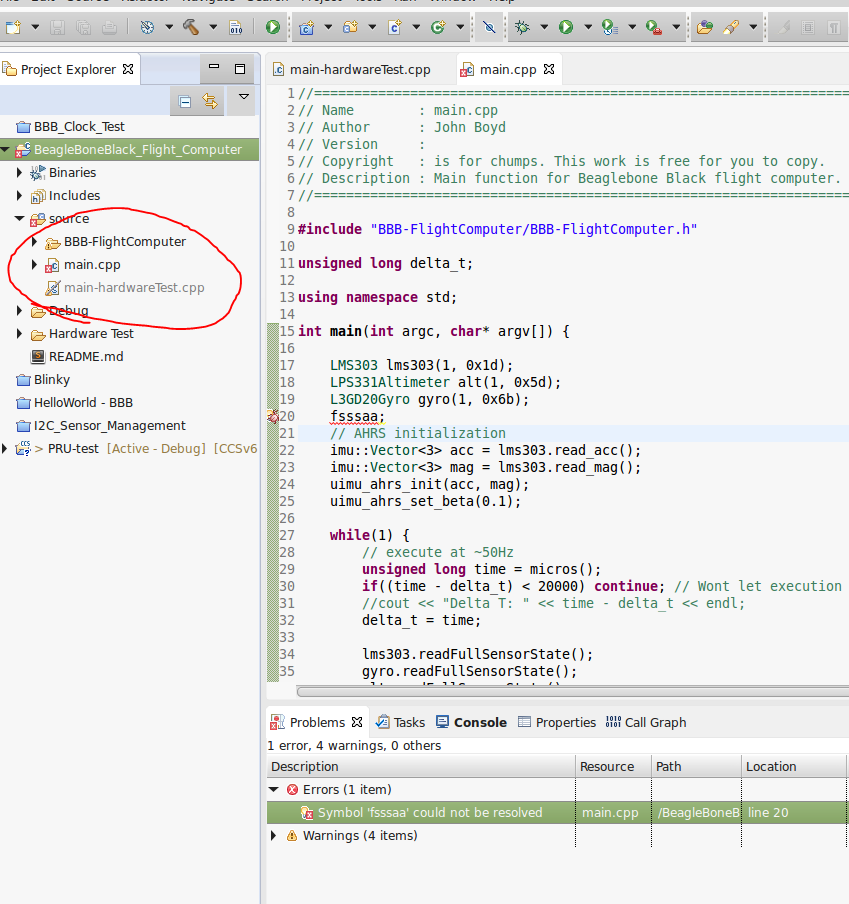This screenshot has height=904, width=849.
Task: Sort problems by Path column header
Action: [696, 767]
